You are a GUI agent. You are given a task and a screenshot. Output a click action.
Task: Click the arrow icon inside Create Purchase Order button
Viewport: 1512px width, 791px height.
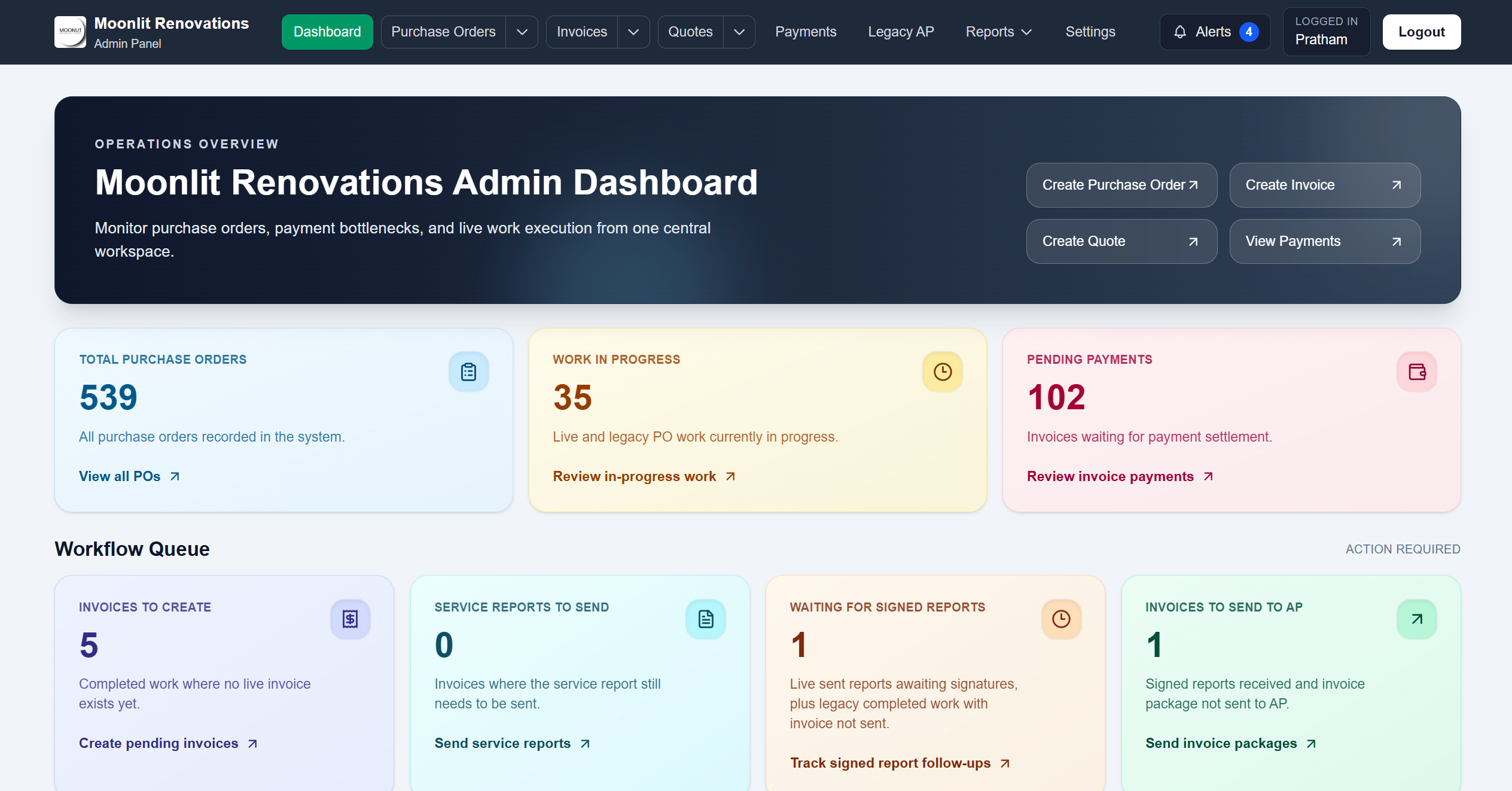click(1193, 185)
